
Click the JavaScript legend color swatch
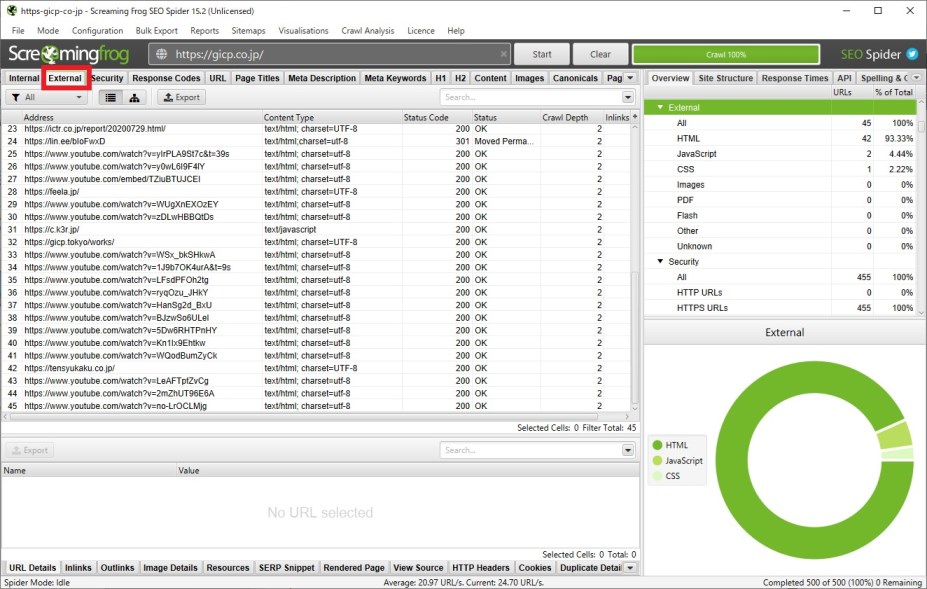coord(657,461)
